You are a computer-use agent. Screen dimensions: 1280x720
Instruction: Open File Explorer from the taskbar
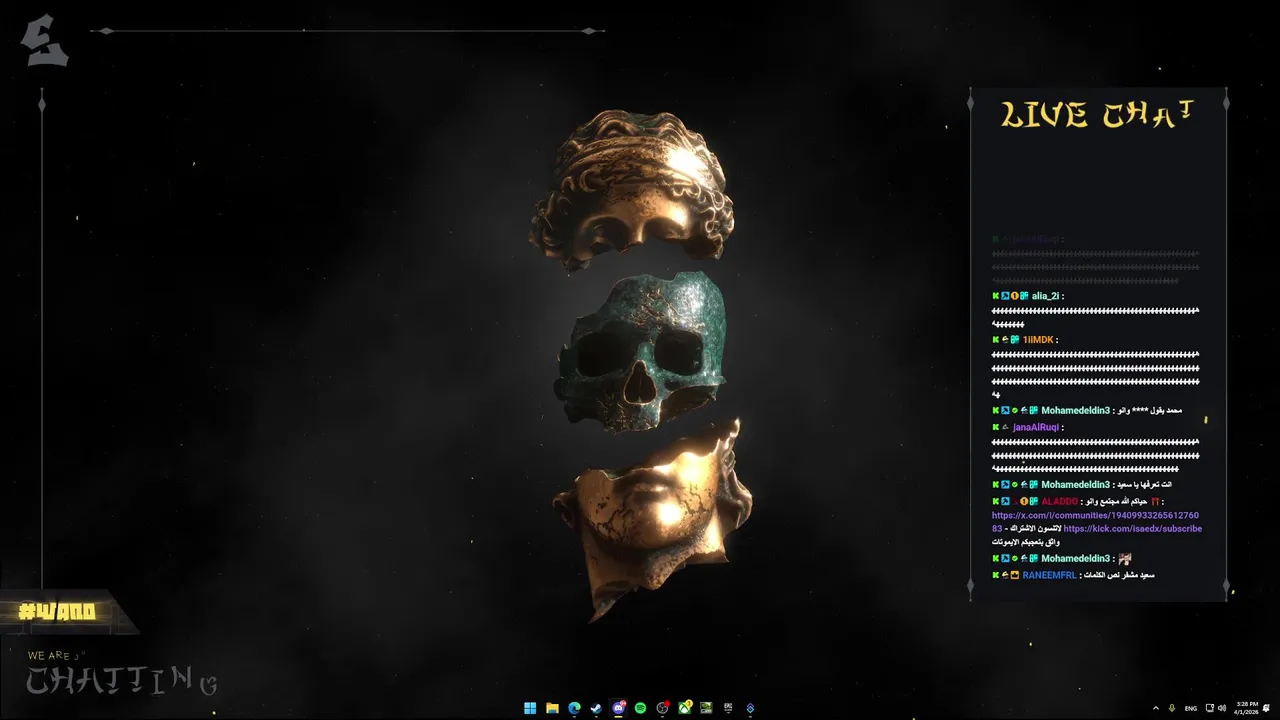(x=552, y=708)
